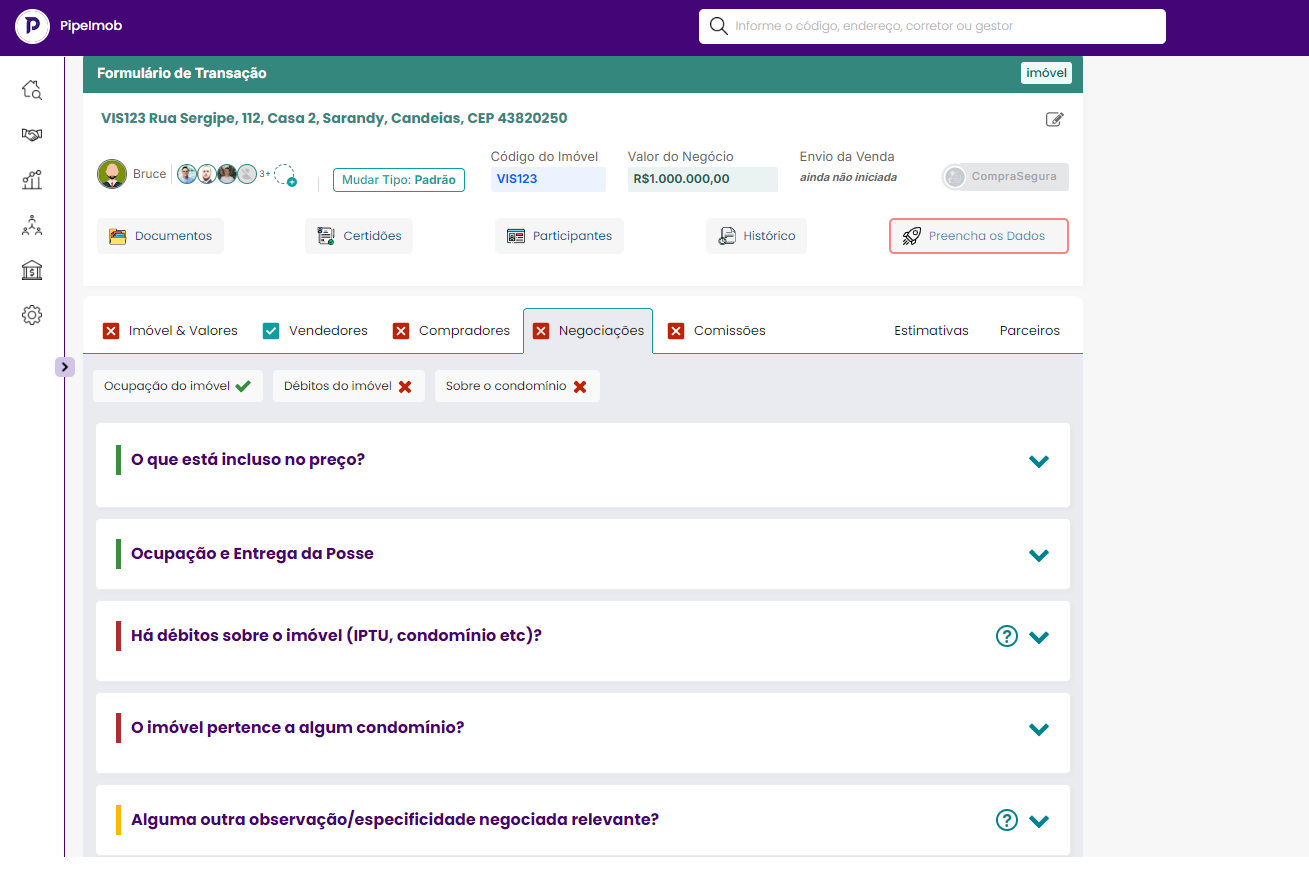Click the Vendedores checked box

271,331
